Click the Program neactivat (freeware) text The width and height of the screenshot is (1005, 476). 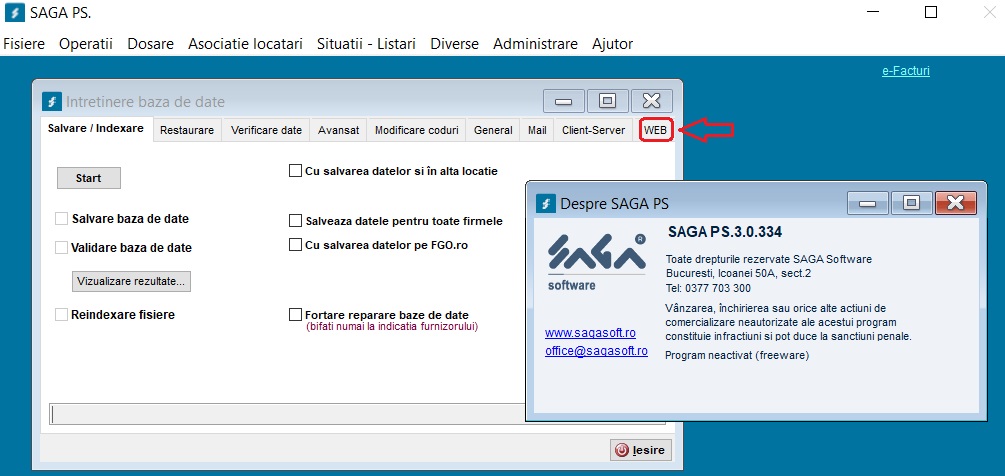coord(737,355)
